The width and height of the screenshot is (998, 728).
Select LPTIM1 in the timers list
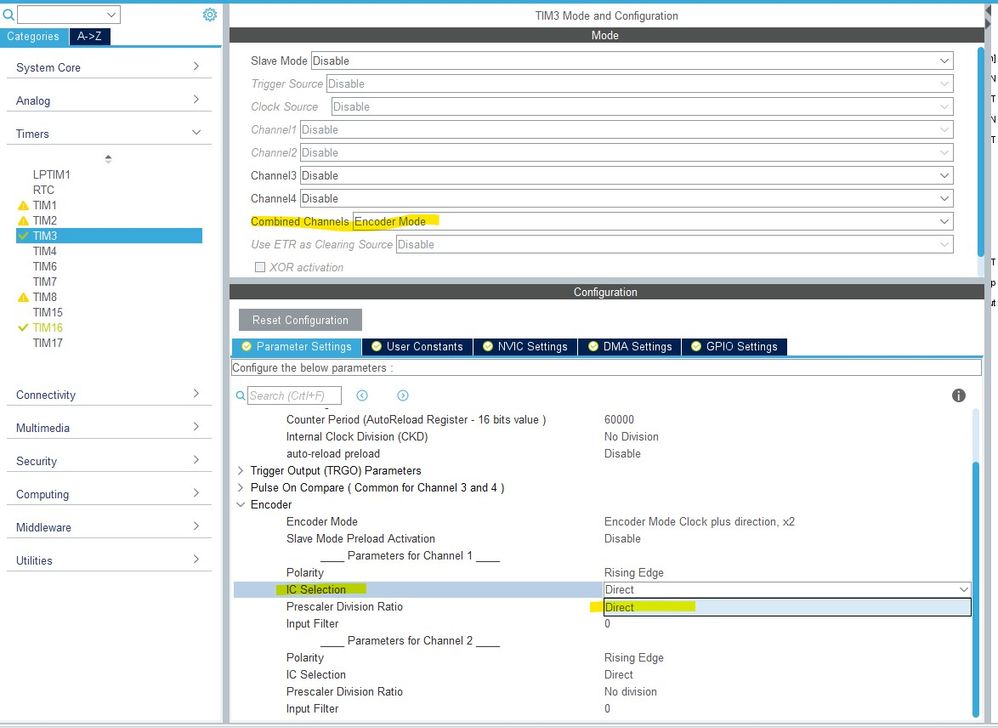point(52,174)
